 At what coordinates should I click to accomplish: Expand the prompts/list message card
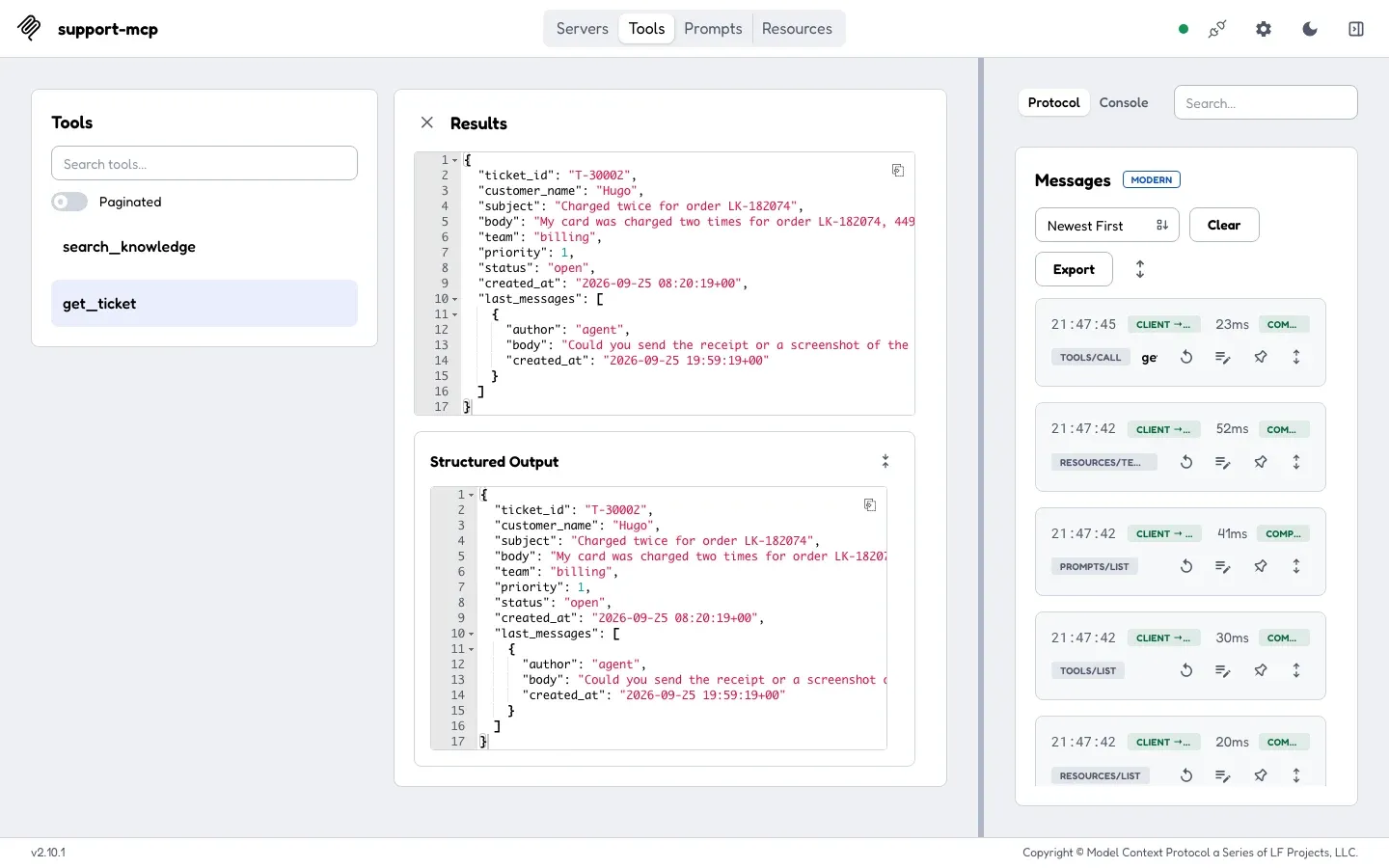1296,566
